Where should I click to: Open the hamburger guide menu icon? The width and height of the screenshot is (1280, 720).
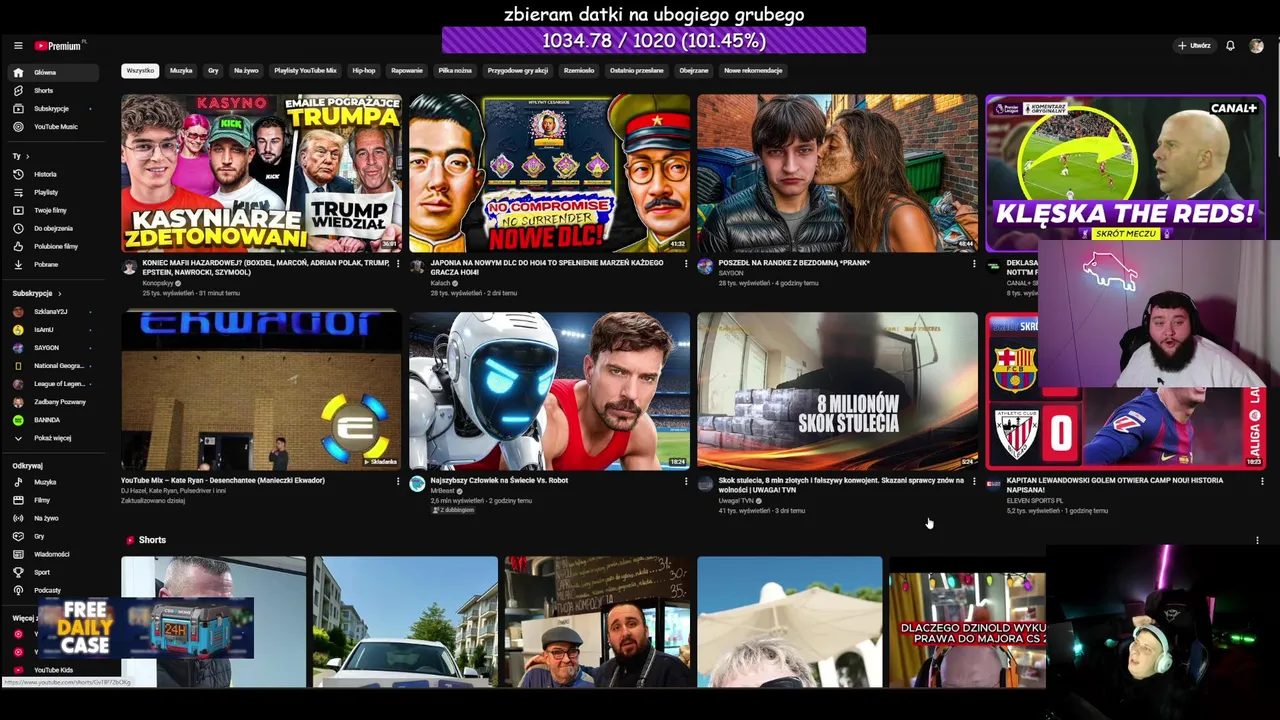click(18, 46)
